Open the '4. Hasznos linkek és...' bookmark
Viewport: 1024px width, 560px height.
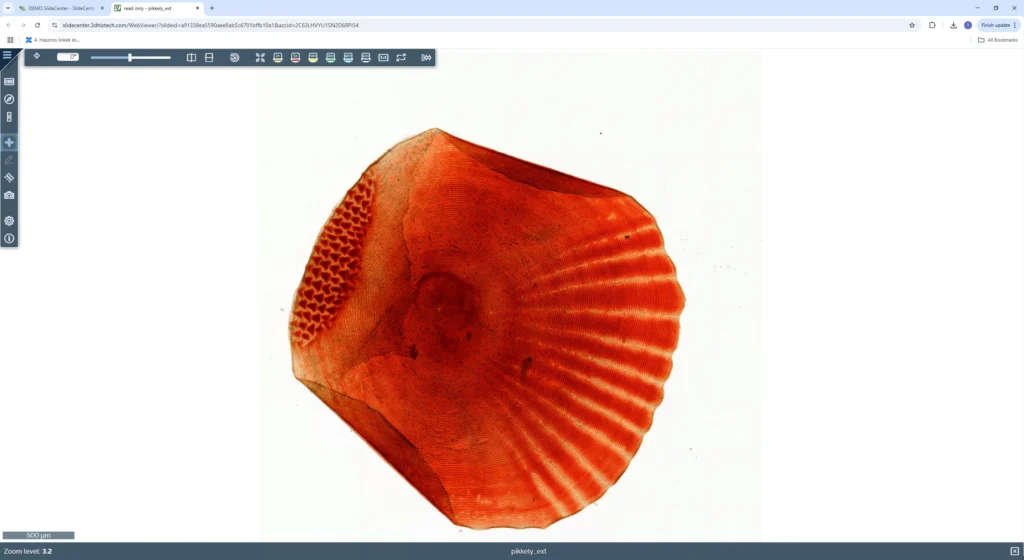[x=52, y=40]
